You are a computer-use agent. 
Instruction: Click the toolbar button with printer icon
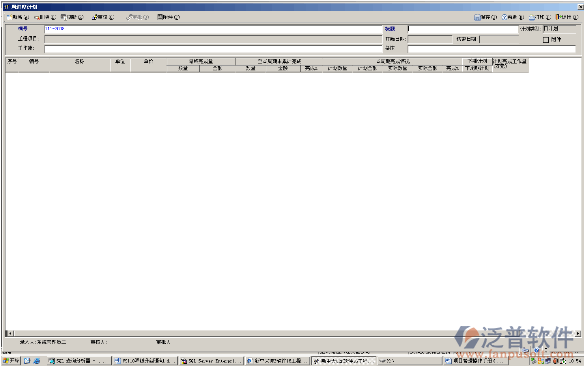pos(540,17)
